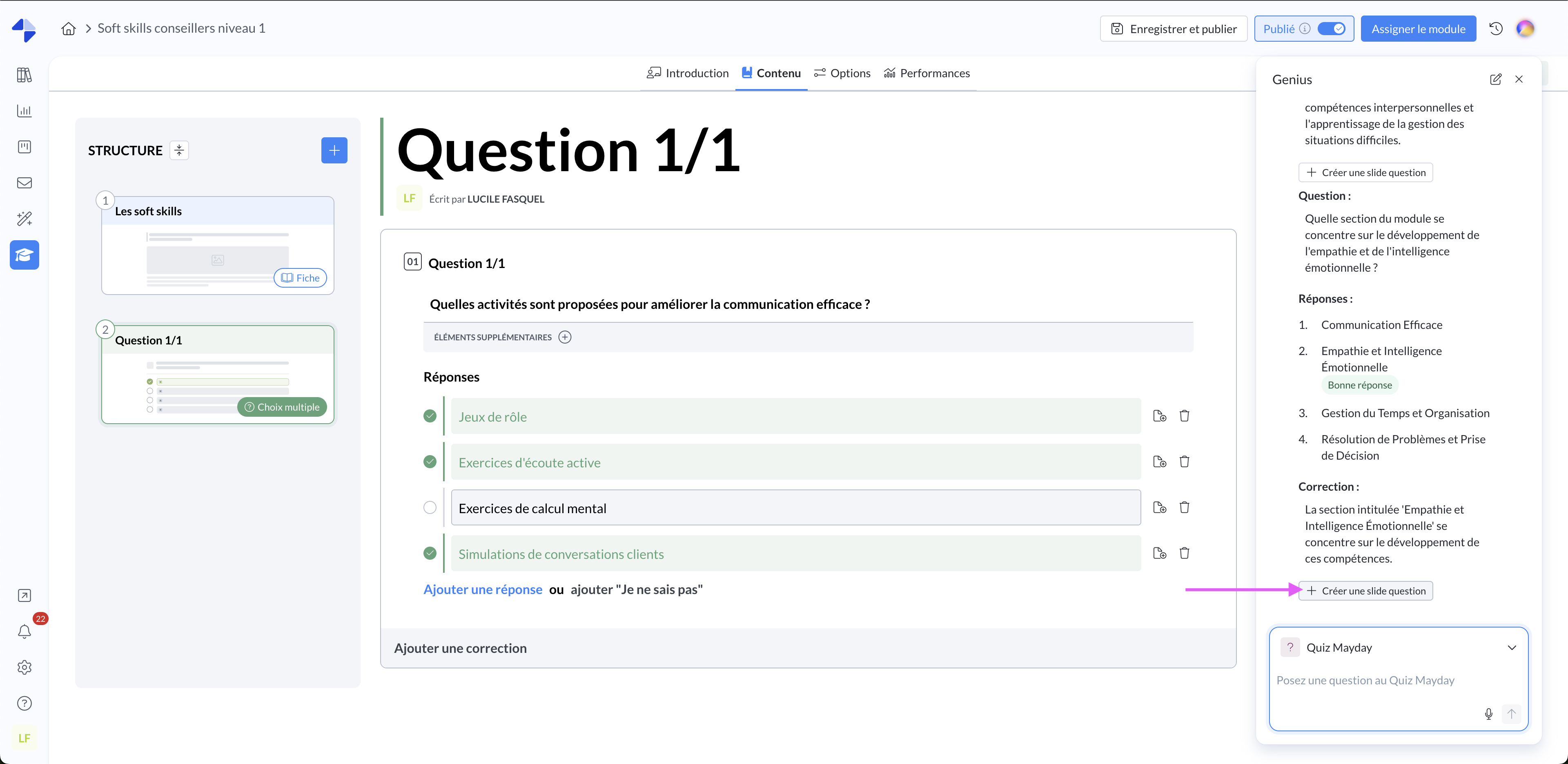Delete the "Jeux de rôle" answer
The width and height of the screenshot is (1568, 764).
click(x=1184, y=416)
